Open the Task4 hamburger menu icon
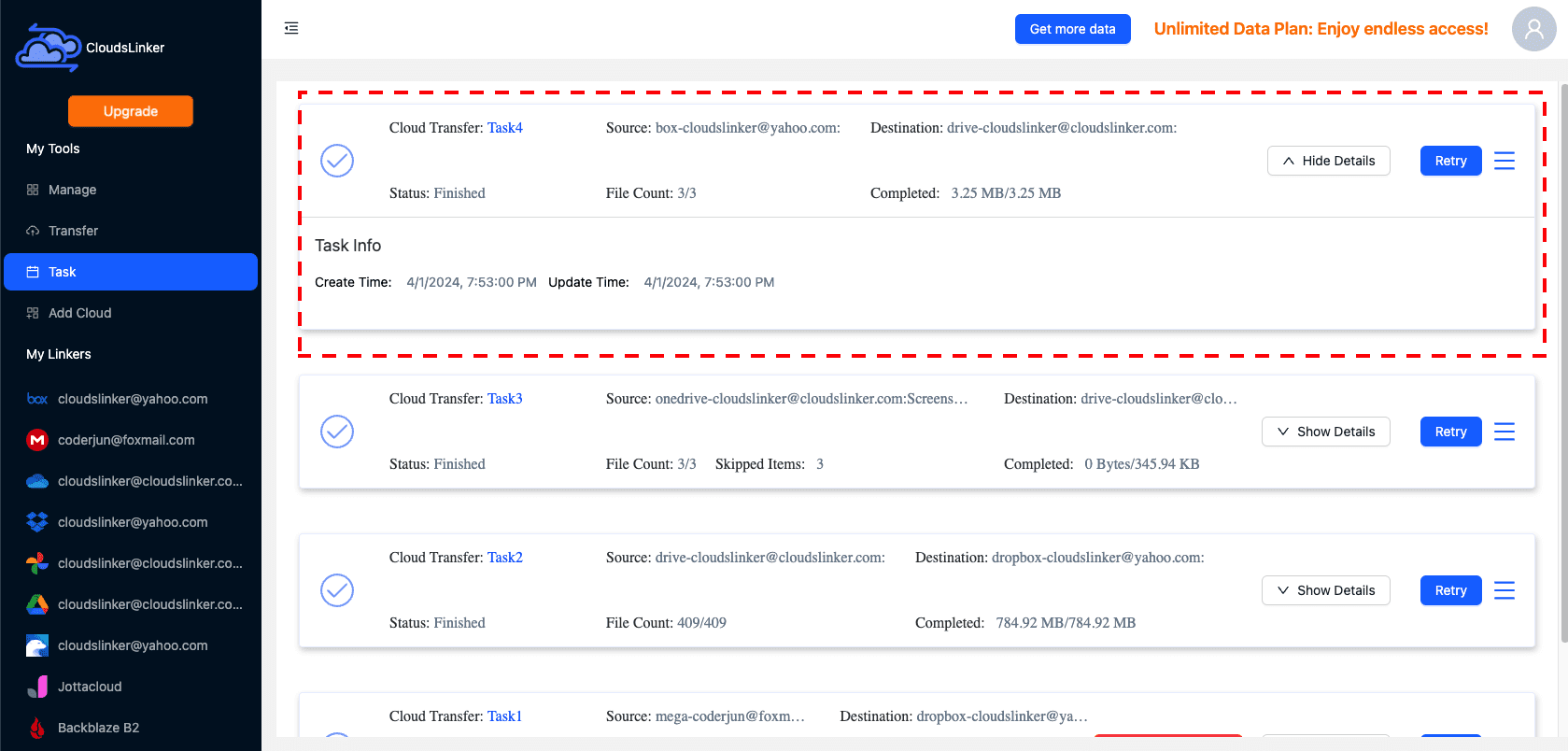The height and width of the screenshot is (751, 1568). (1504, 161)
